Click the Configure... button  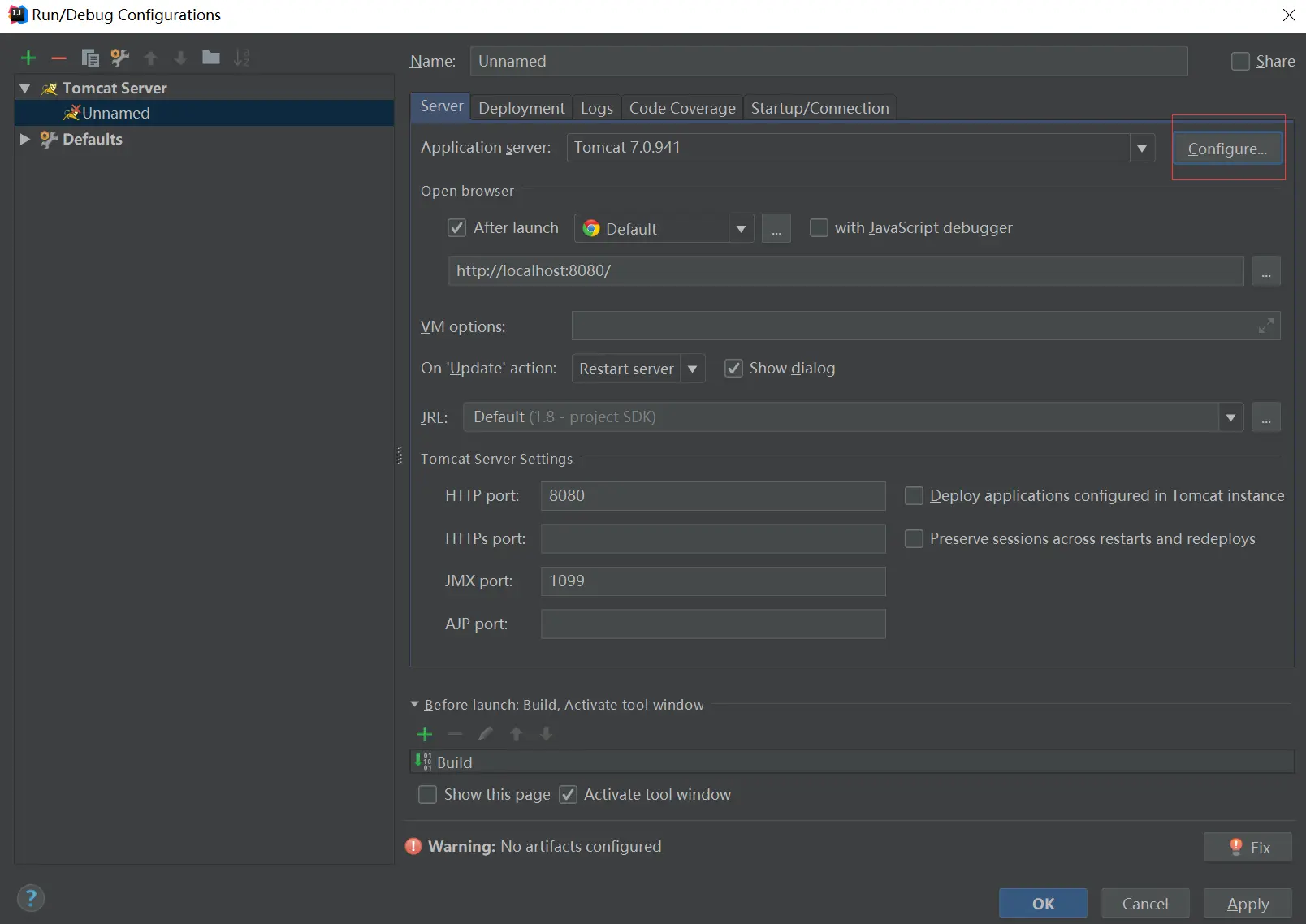point(1227,149)
